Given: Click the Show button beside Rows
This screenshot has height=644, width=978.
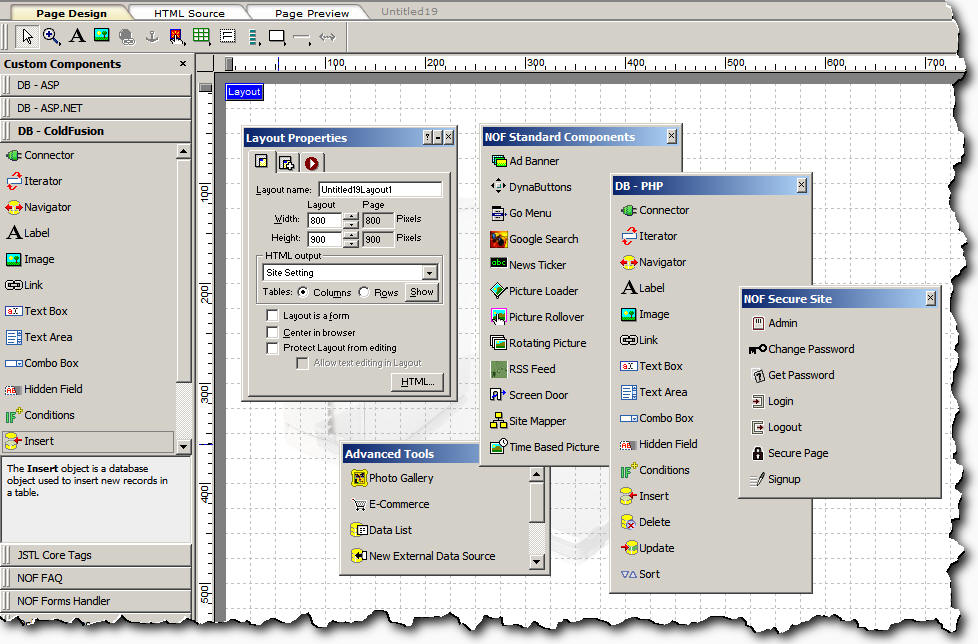Looking at the screenshot, I should pyautogui.click(x=422, y=292).
